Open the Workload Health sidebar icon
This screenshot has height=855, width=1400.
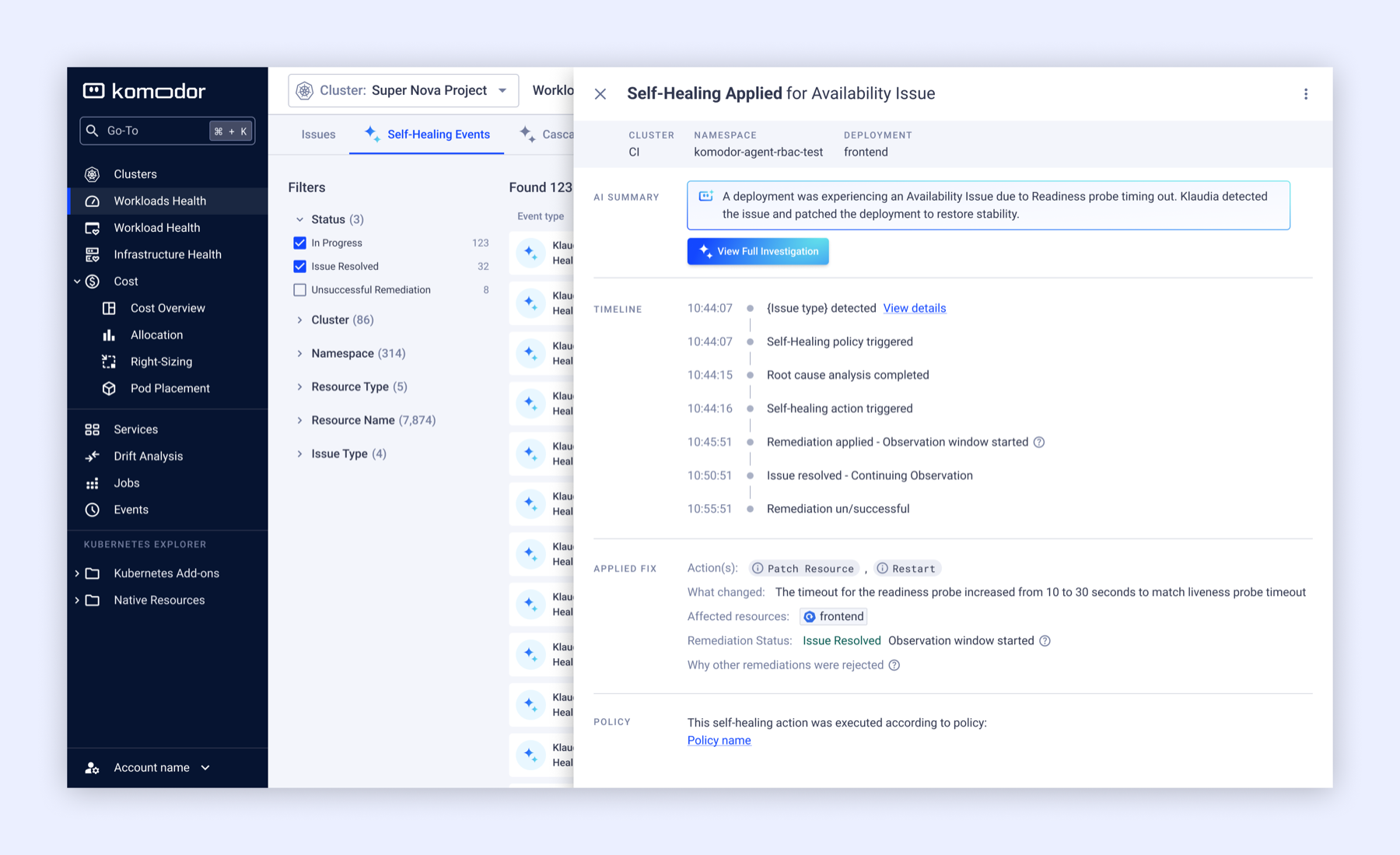point(93,228)
